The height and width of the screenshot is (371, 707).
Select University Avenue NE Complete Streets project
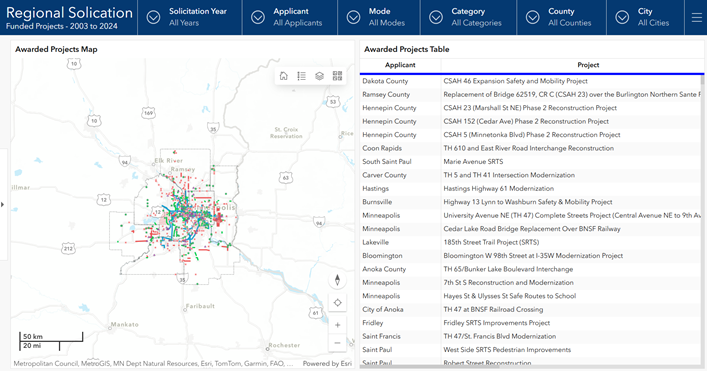coord(572,215)
